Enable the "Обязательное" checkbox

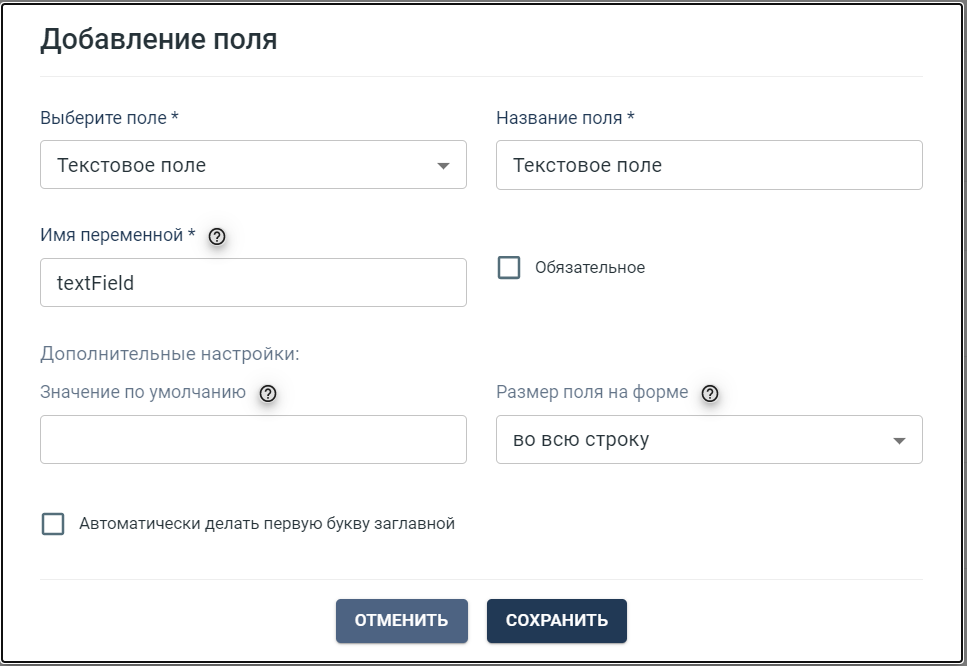click(x=509, y=268)
